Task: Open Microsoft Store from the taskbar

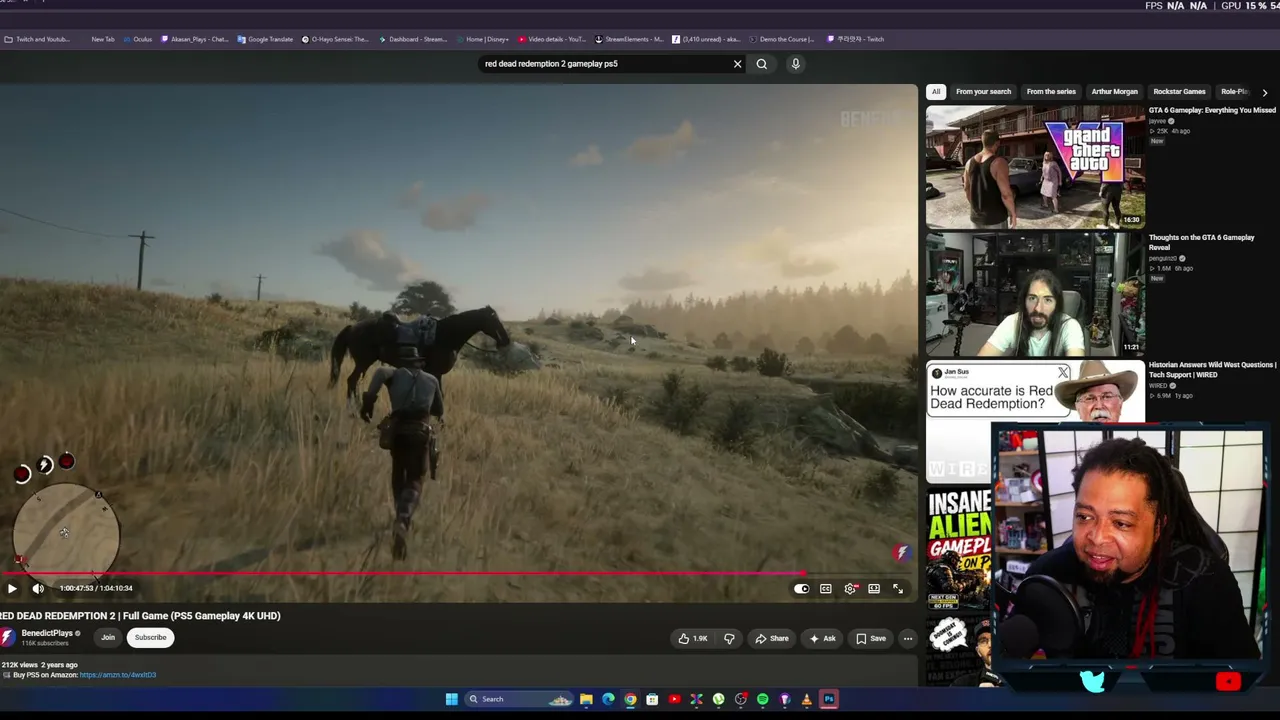Action: (652, 699)
